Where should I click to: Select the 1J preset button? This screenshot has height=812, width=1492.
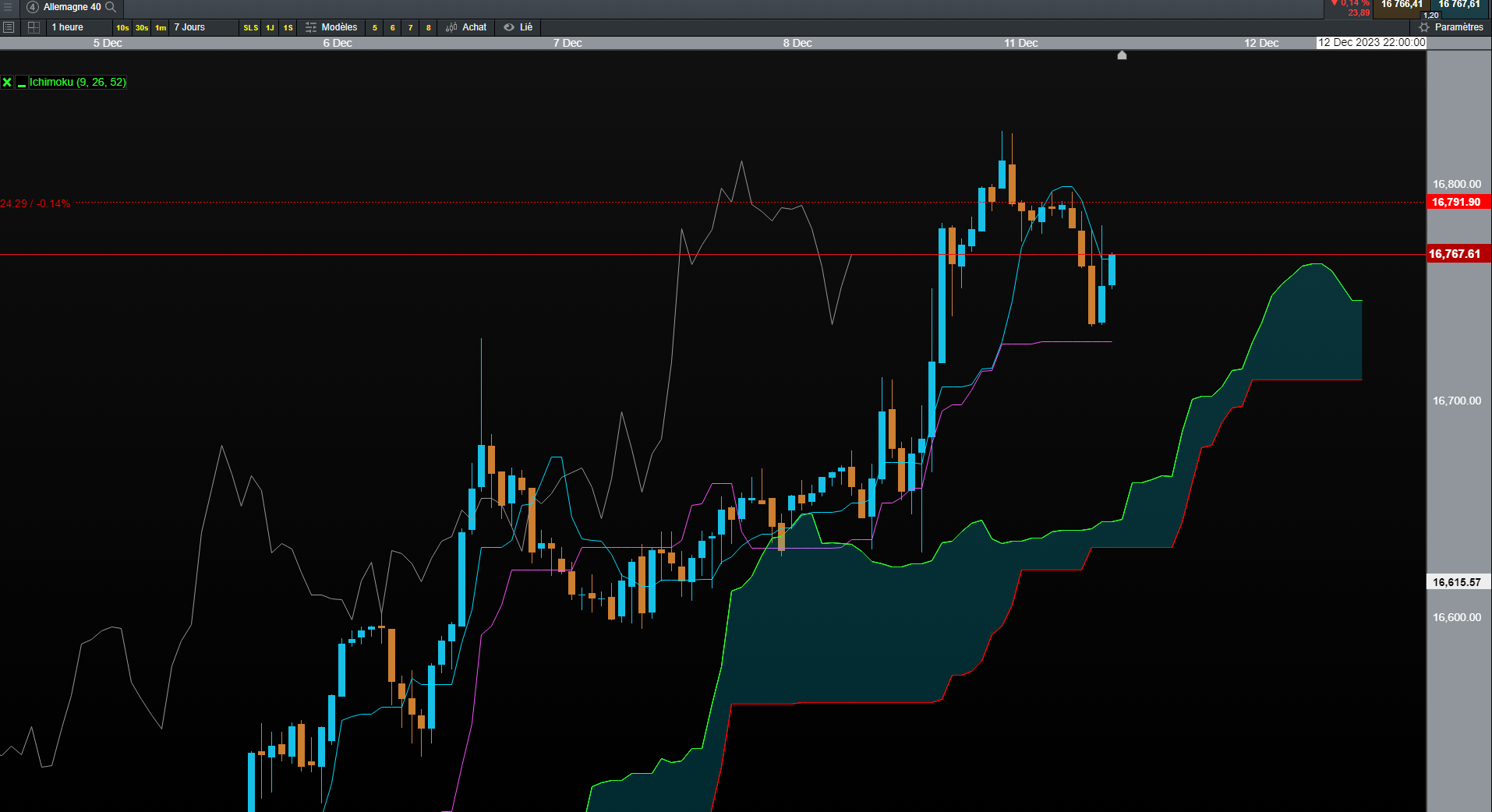270,28
